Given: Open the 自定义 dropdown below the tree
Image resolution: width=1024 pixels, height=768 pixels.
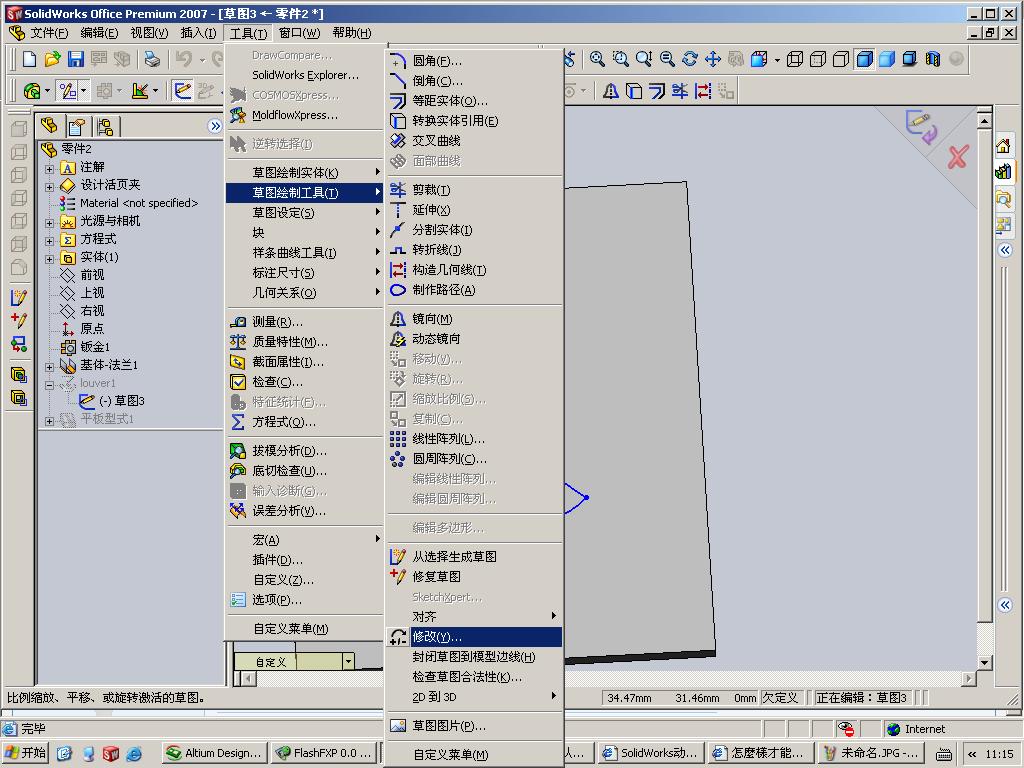Looking at the screenshot, I should click(348, 662).
